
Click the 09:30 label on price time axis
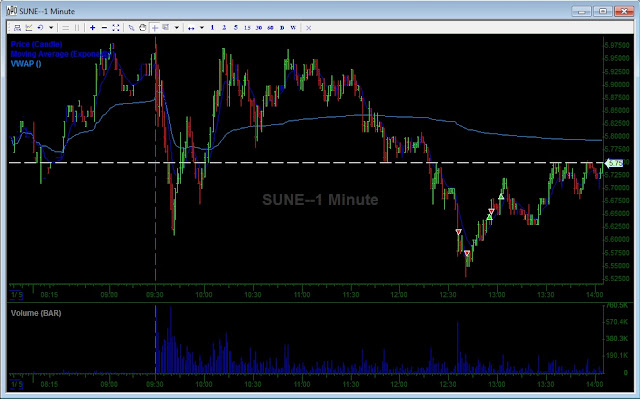(155, 295)
